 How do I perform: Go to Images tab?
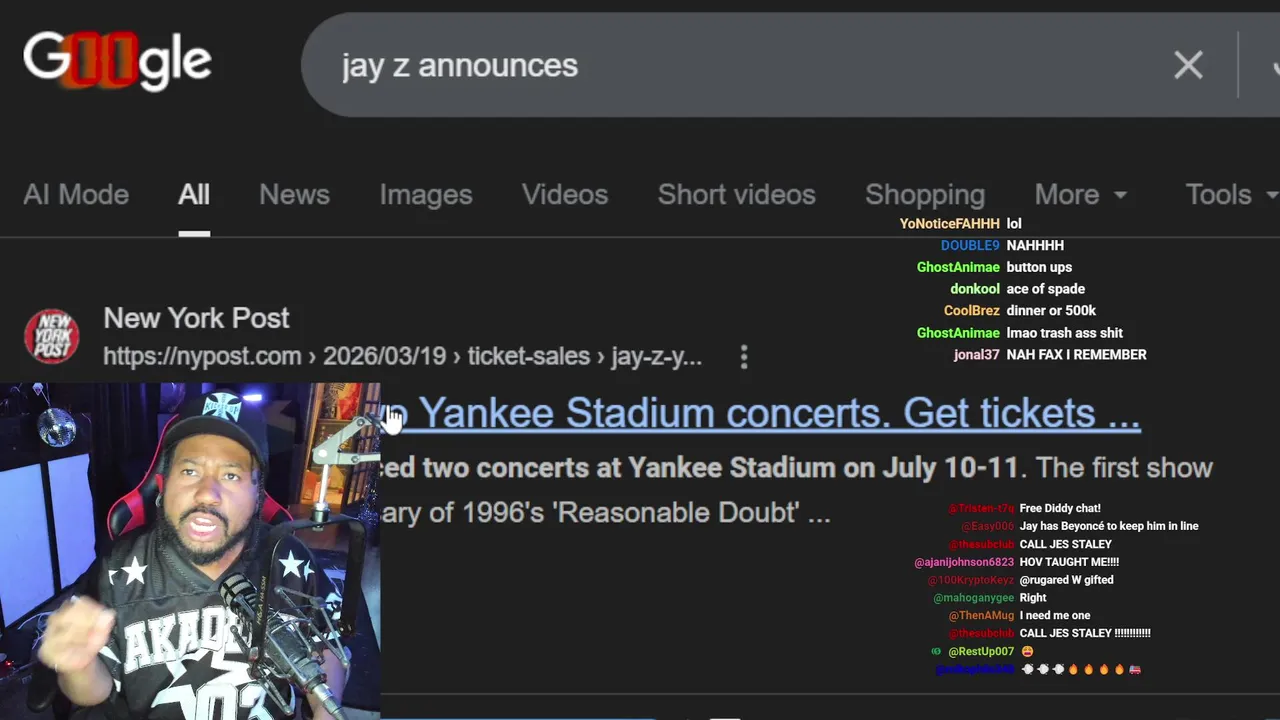[426, 194]
